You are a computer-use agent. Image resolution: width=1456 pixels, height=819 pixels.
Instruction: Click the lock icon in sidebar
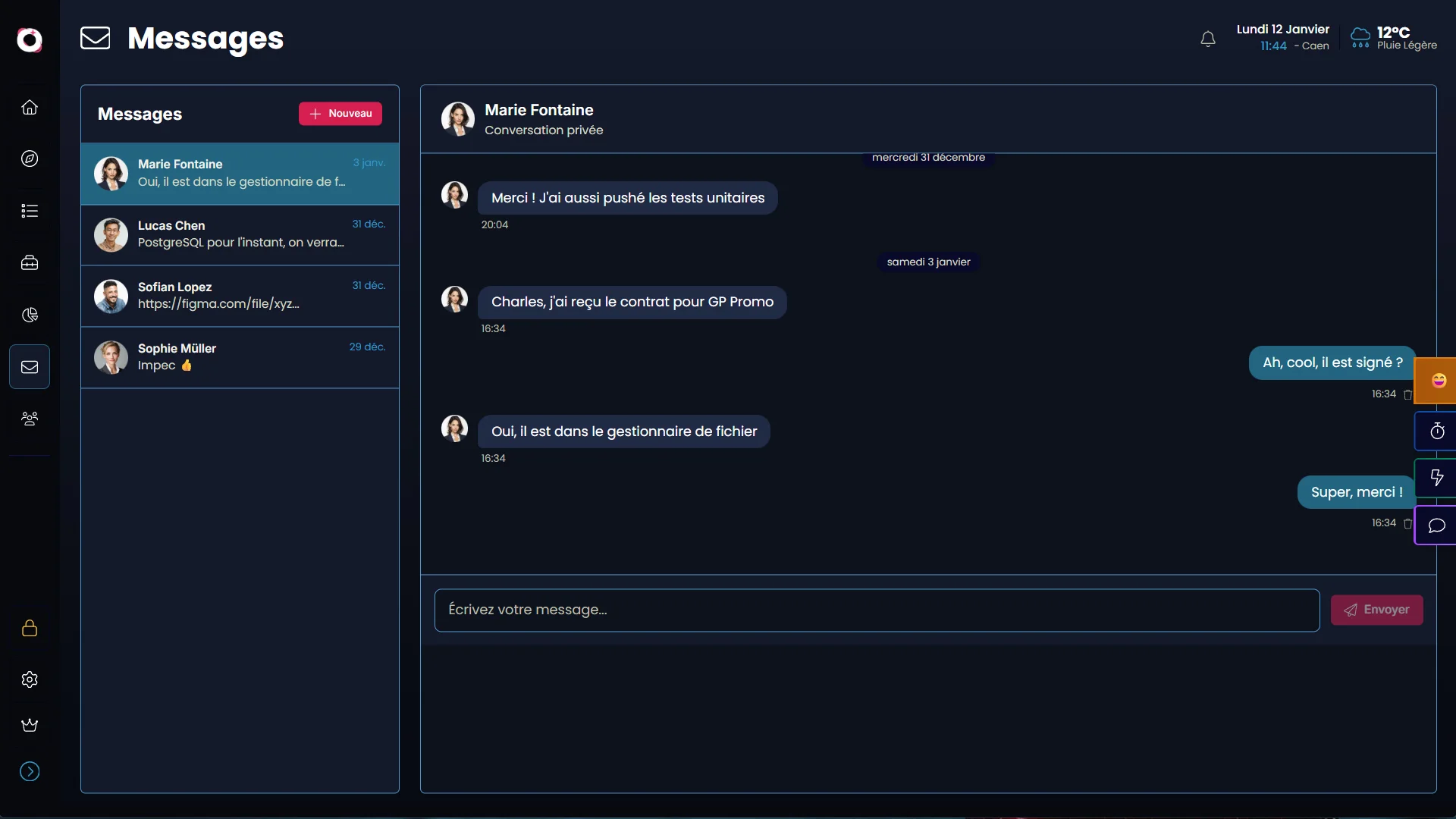30,628
